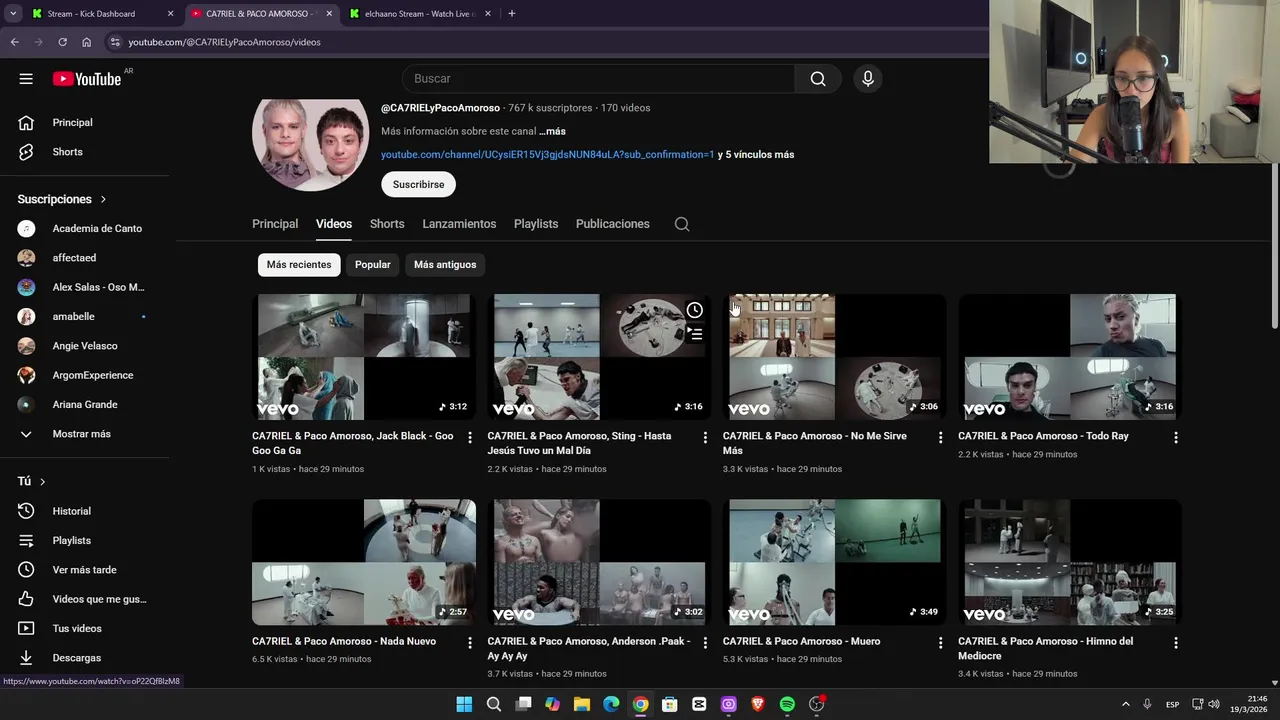The image size is (1280, 720).
Task: Open a new browser tab
Action: coord(512,14)
